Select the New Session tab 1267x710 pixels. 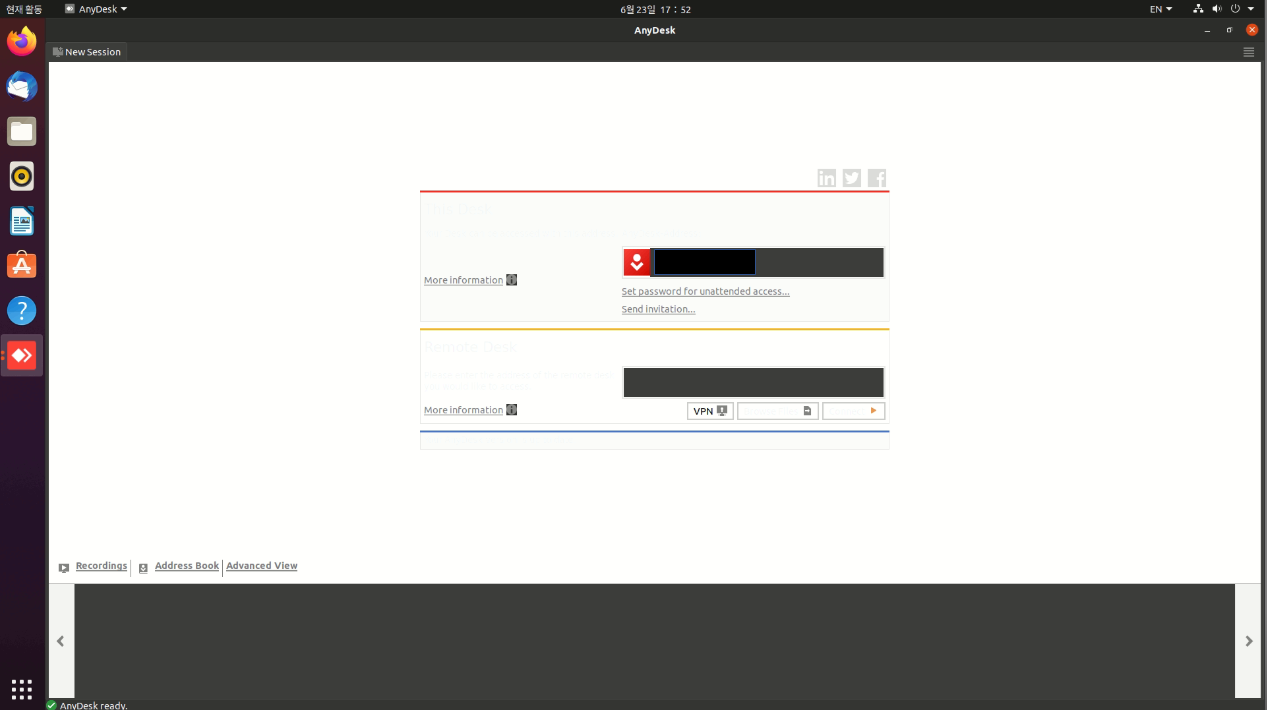tap(87, 52)
